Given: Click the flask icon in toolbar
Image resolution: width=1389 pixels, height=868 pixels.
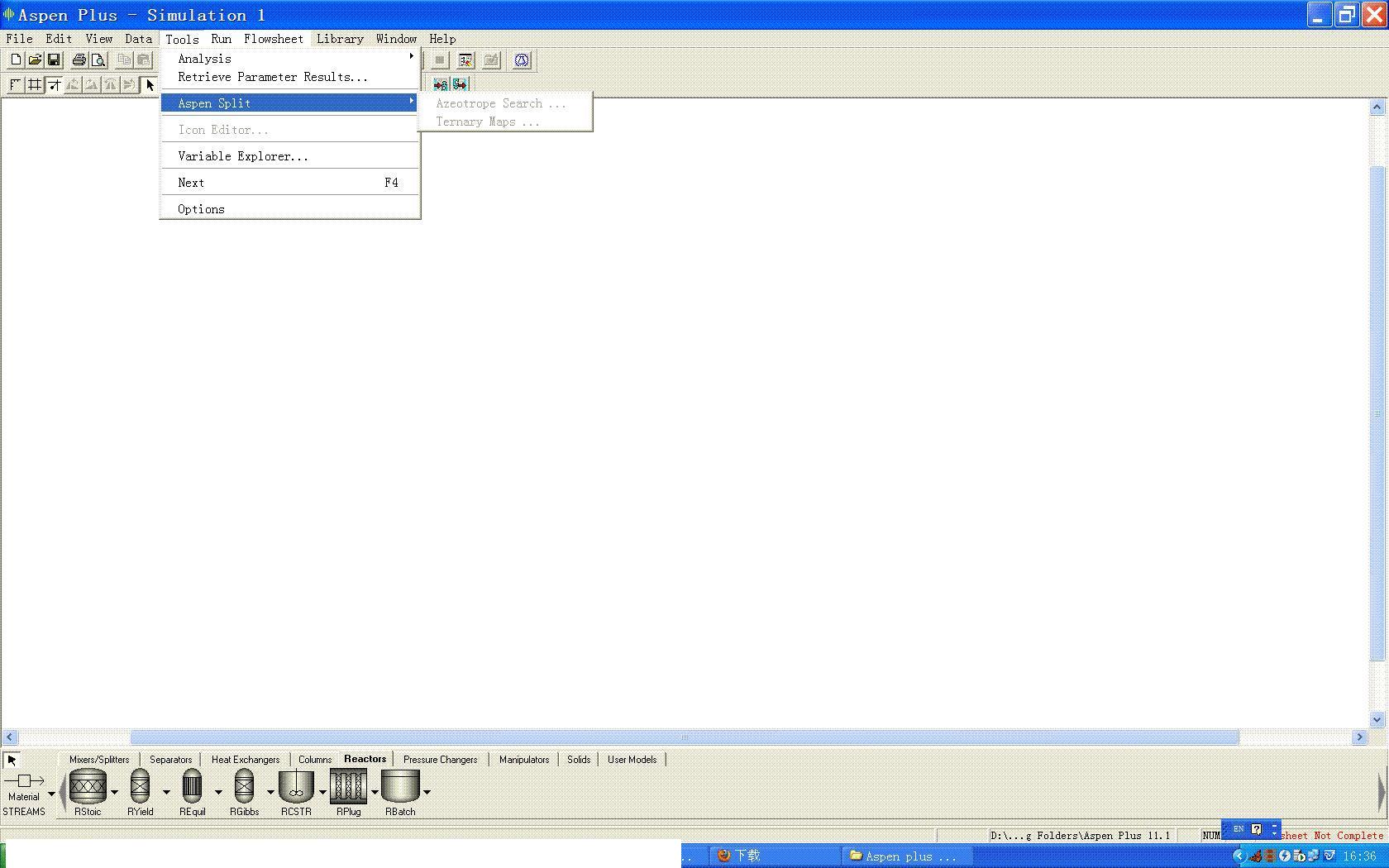Looking at the screenshot, I should (522, 60).
